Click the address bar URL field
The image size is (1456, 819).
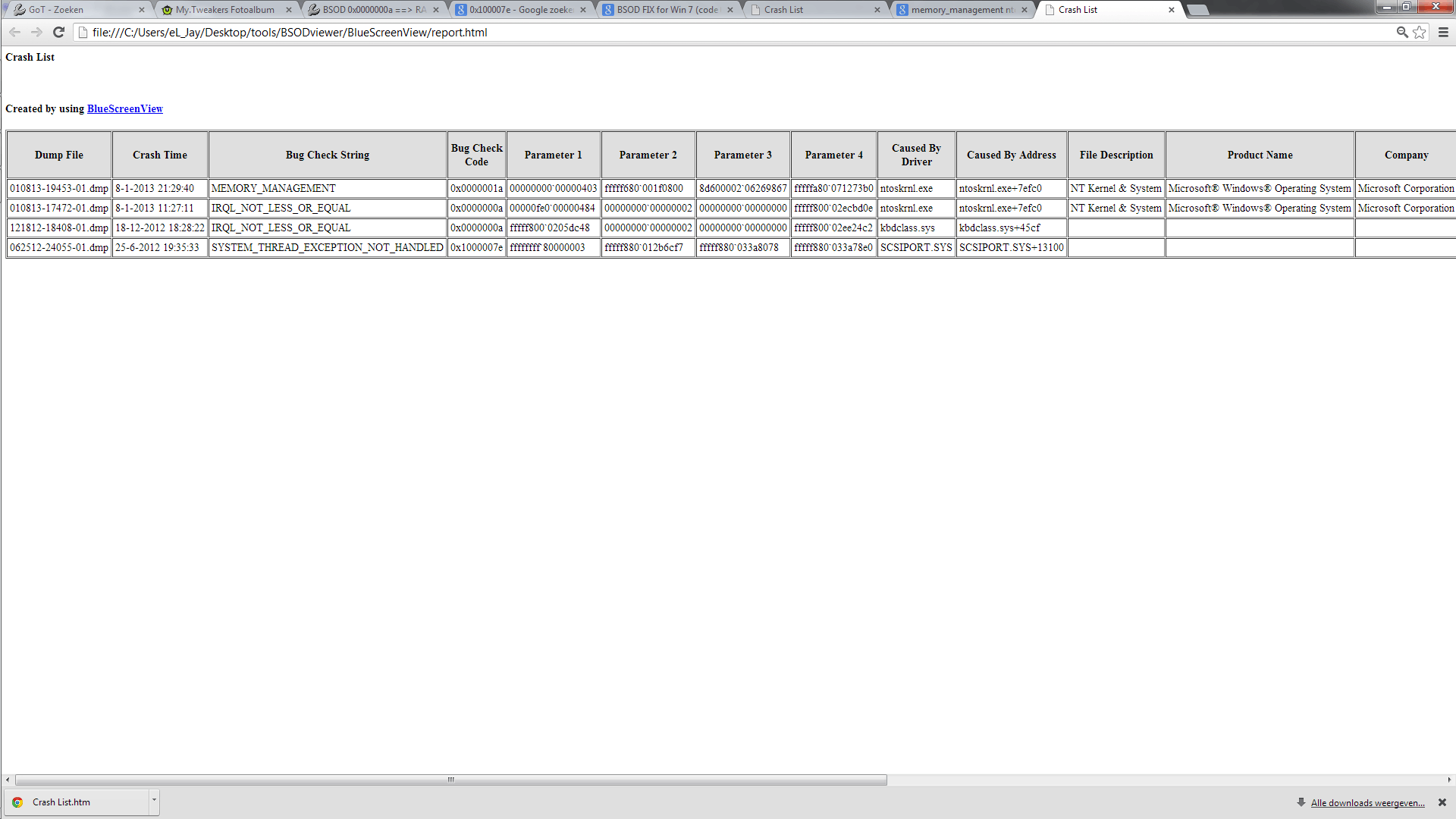682,32
